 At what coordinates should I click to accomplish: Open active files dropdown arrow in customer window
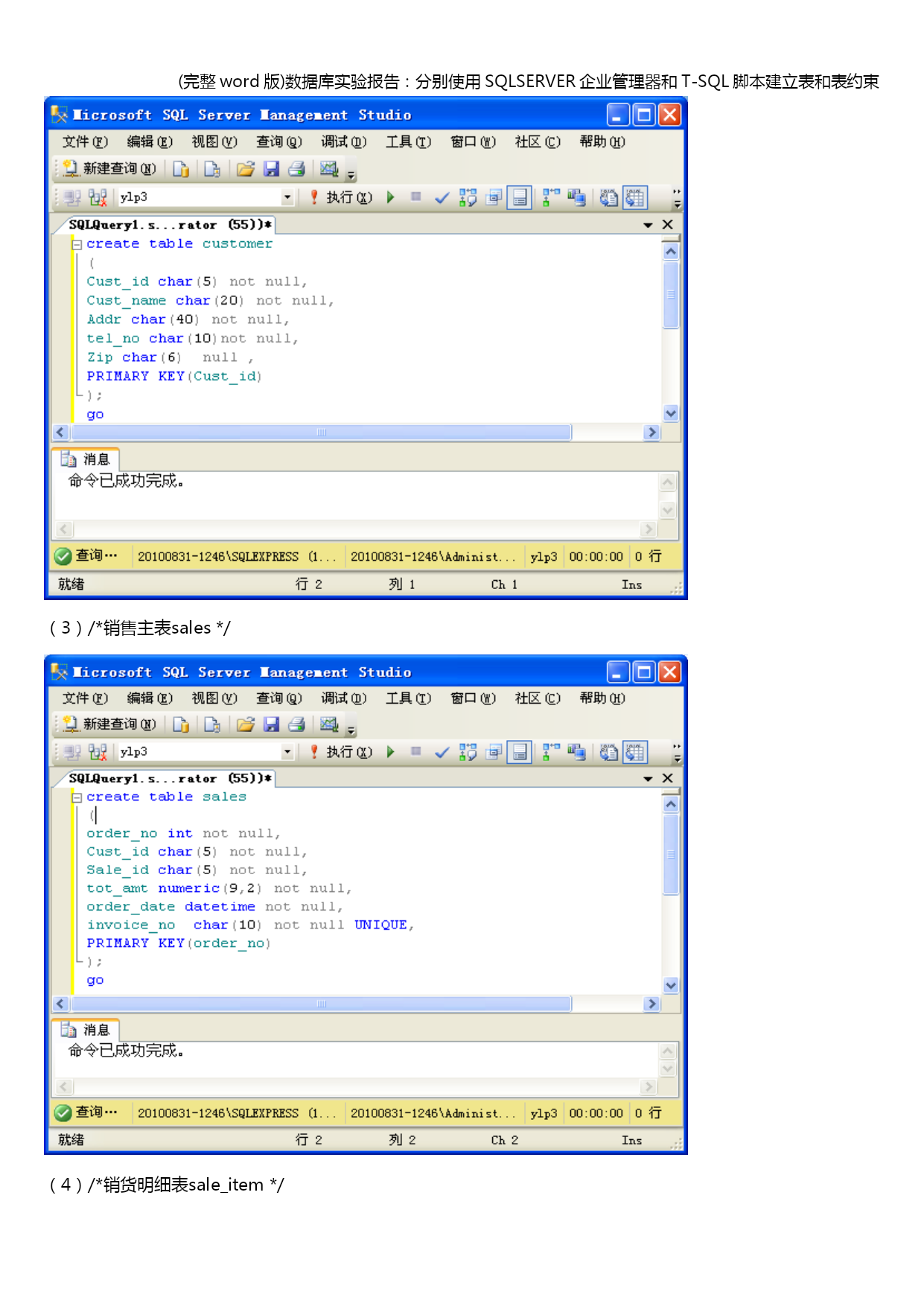click(649, 225)
